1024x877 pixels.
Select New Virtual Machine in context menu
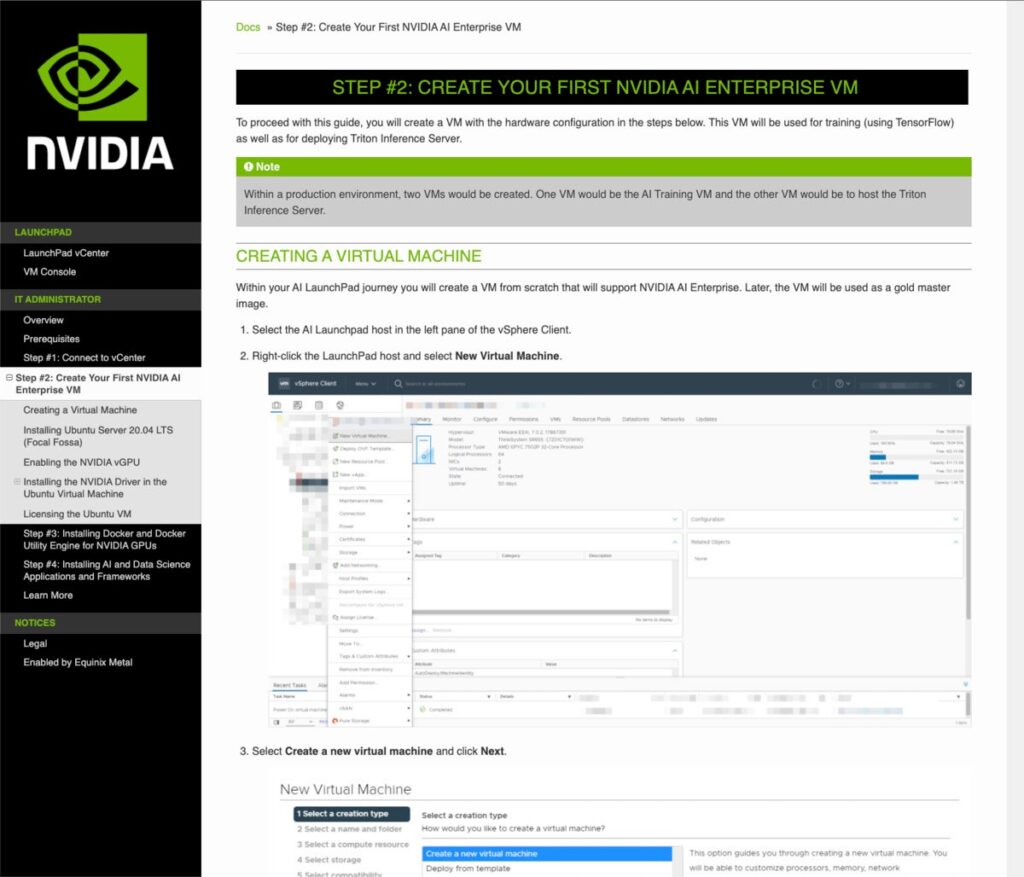363,436
